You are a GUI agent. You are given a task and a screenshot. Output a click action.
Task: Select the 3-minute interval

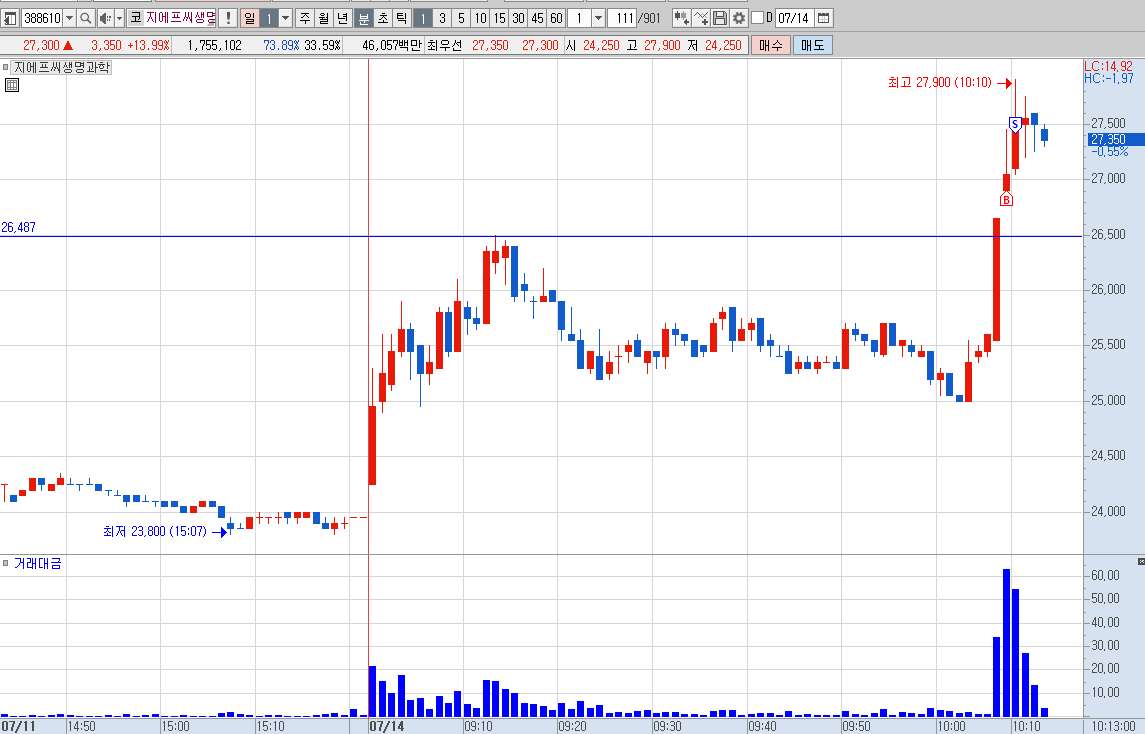click(442, 18)
